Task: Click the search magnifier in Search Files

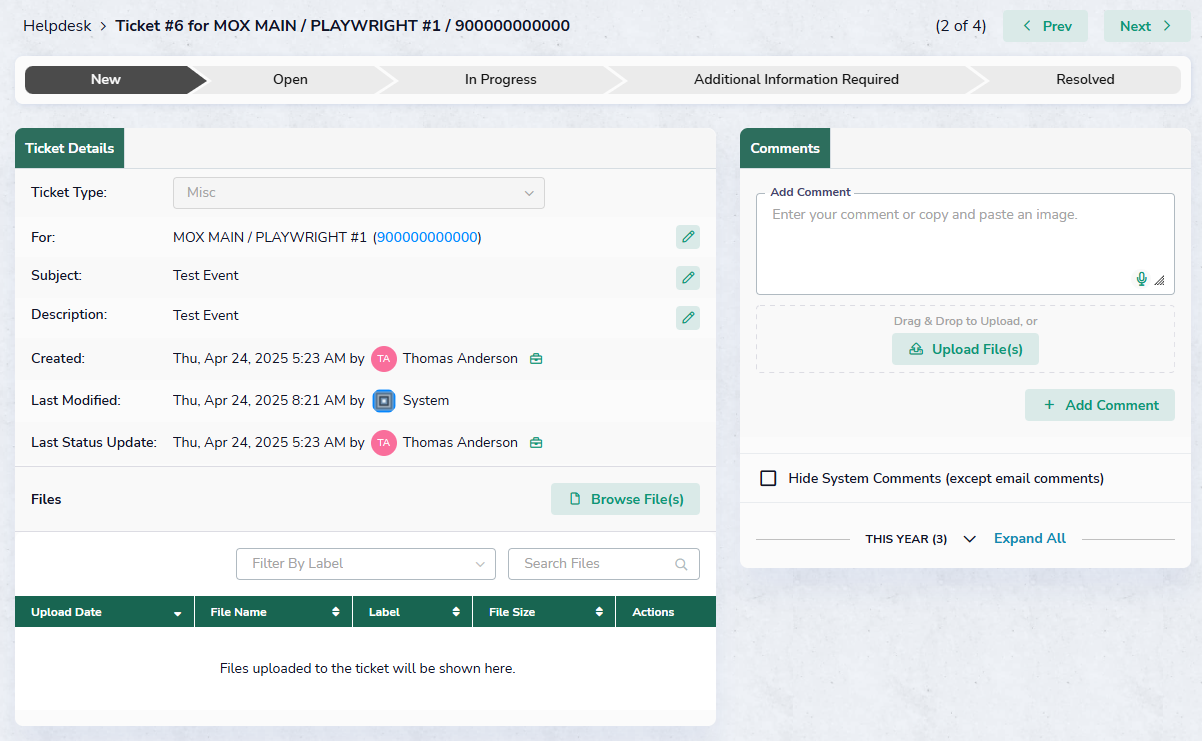Action: (681, 564)
